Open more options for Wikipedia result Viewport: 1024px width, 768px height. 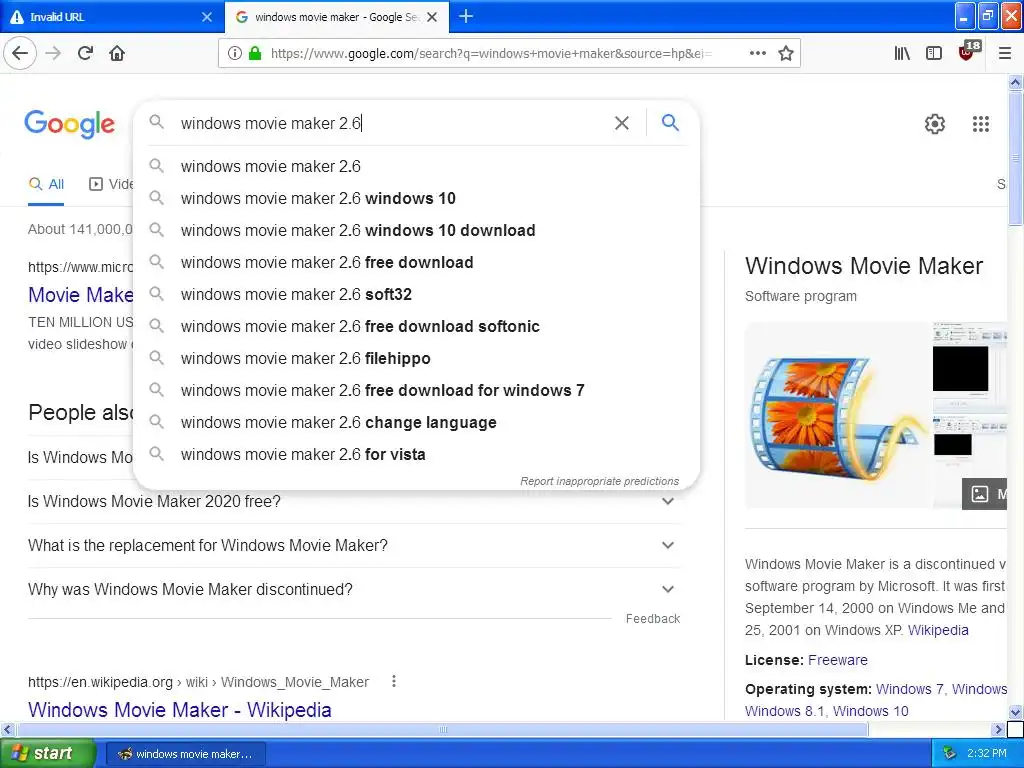(x=393, y=681)
